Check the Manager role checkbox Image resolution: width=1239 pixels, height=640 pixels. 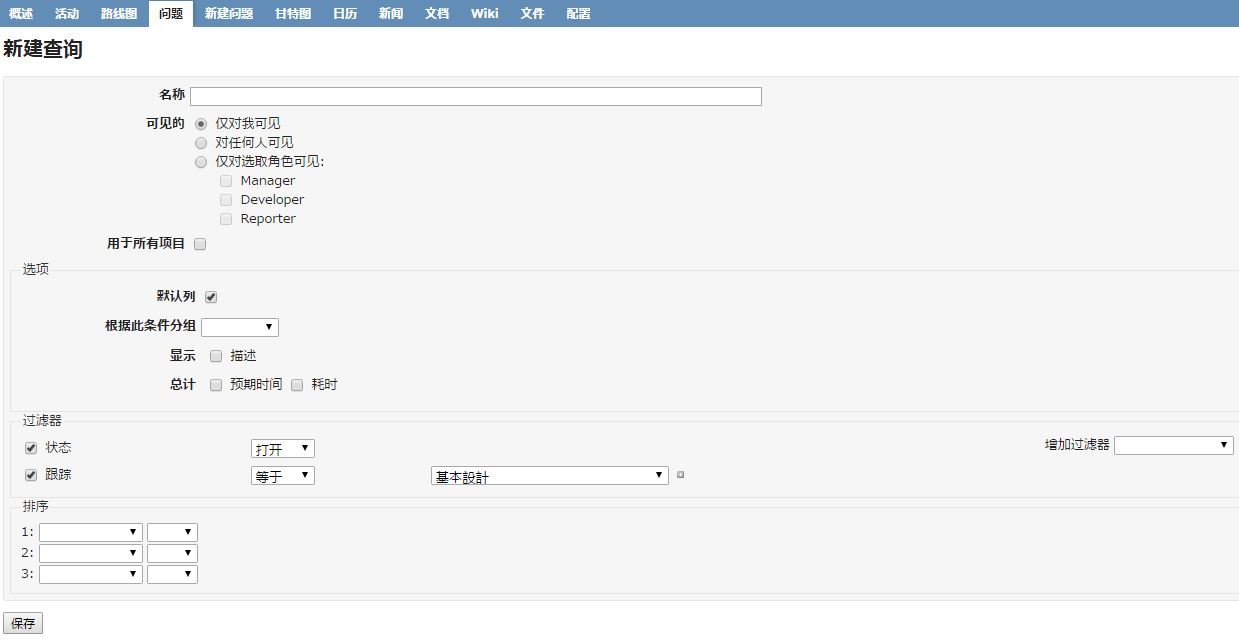pos(226,181)
